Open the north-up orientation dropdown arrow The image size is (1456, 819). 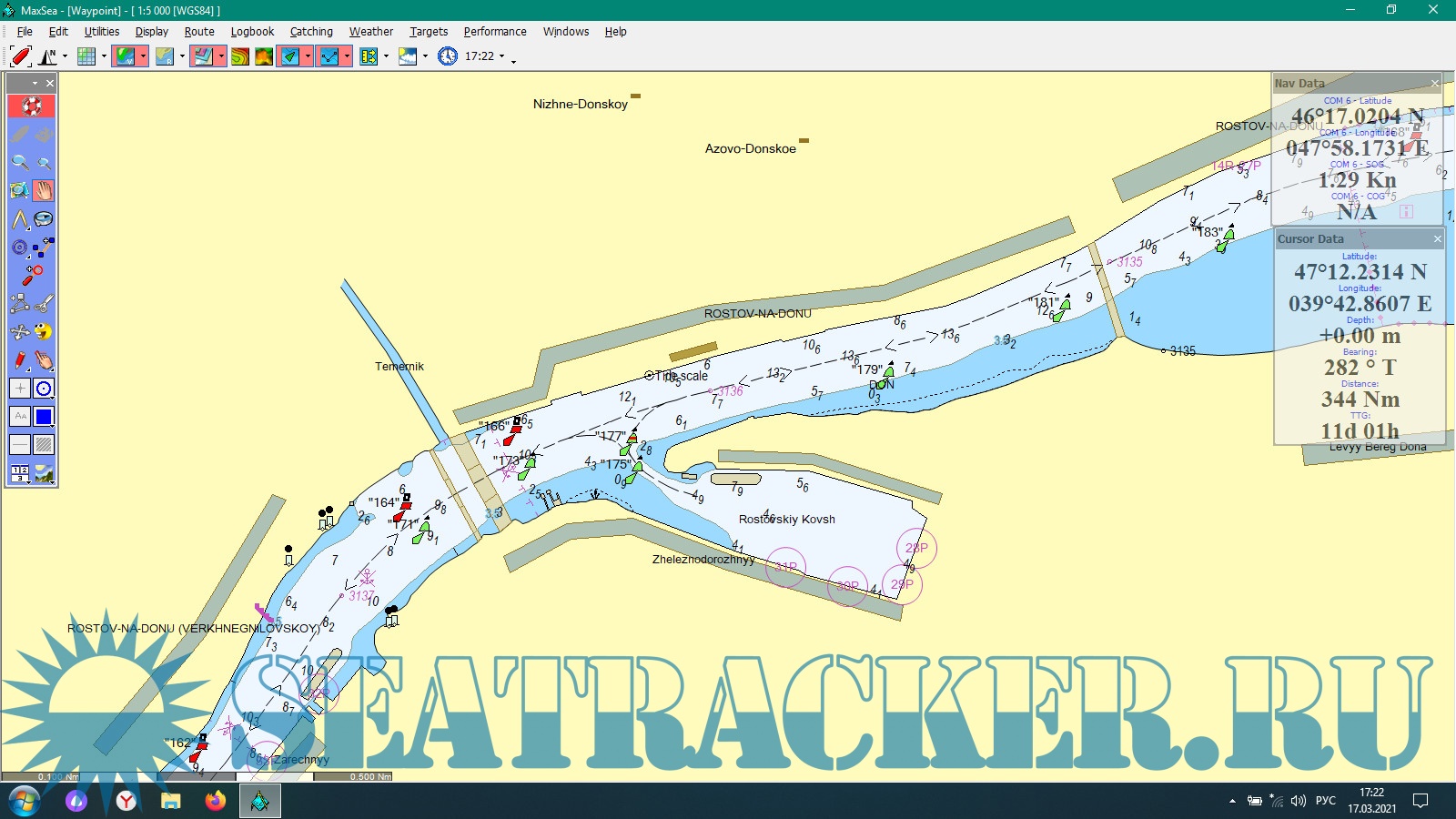(x=65, y=56)
